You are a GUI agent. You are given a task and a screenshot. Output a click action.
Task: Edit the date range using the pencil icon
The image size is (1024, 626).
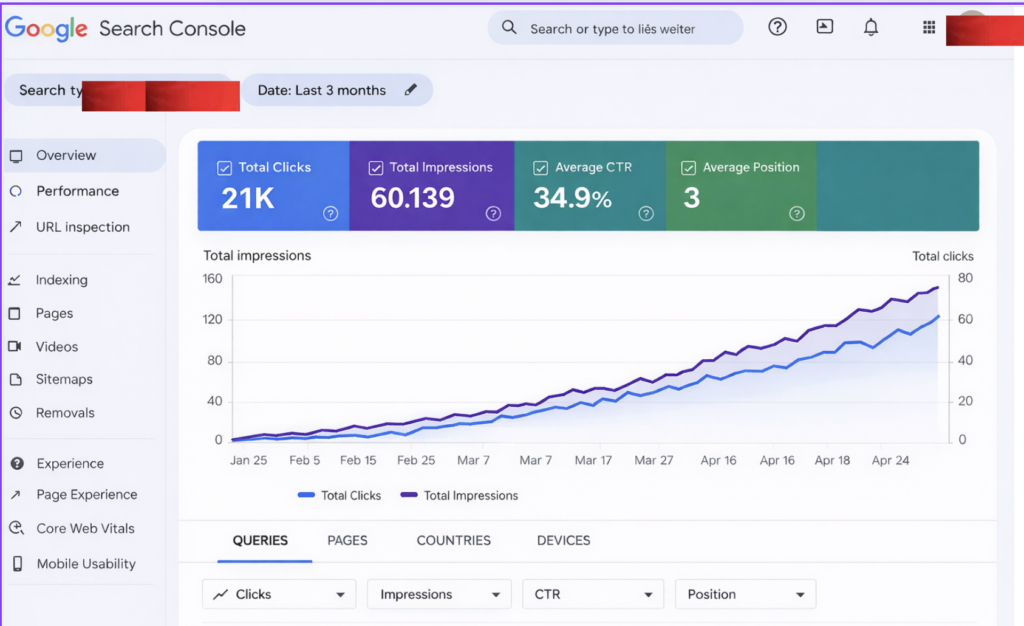[x=411, y=90]
